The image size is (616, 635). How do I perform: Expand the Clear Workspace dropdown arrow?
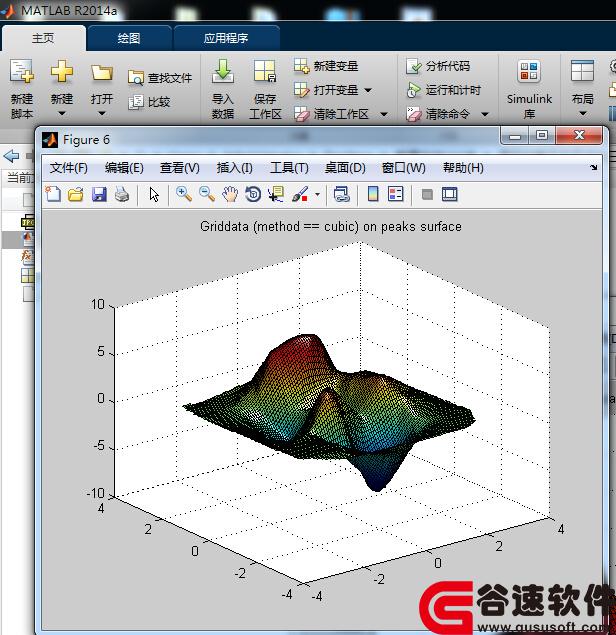coord(384,114)
